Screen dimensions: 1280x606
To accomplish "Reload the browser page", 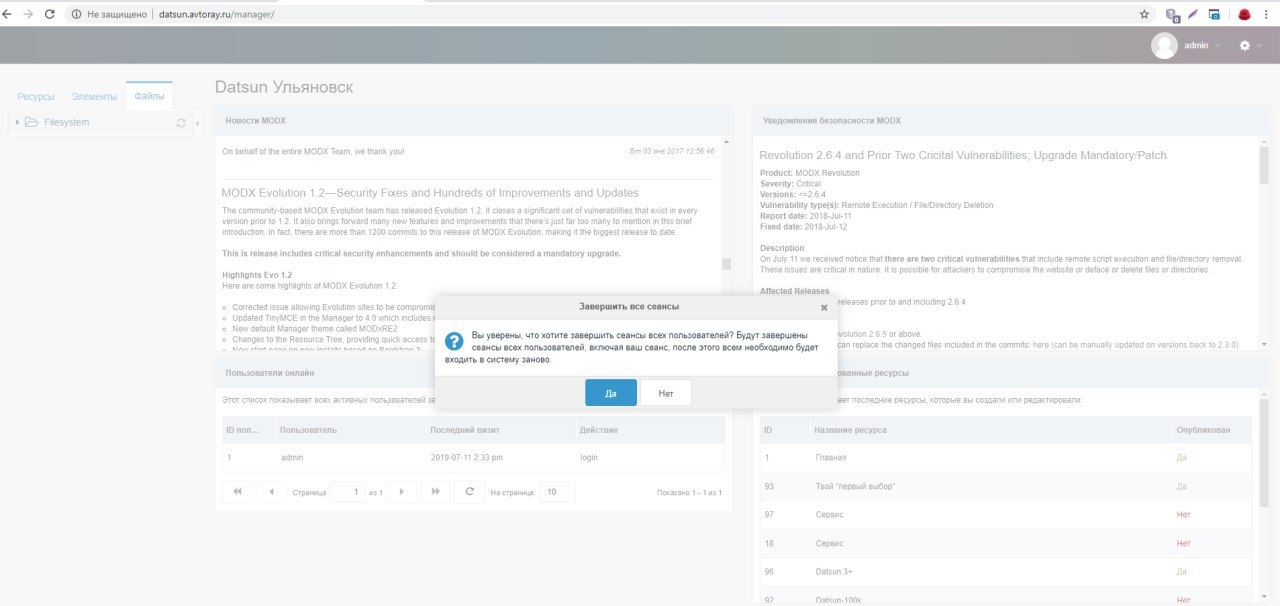I will pos(49,14).
